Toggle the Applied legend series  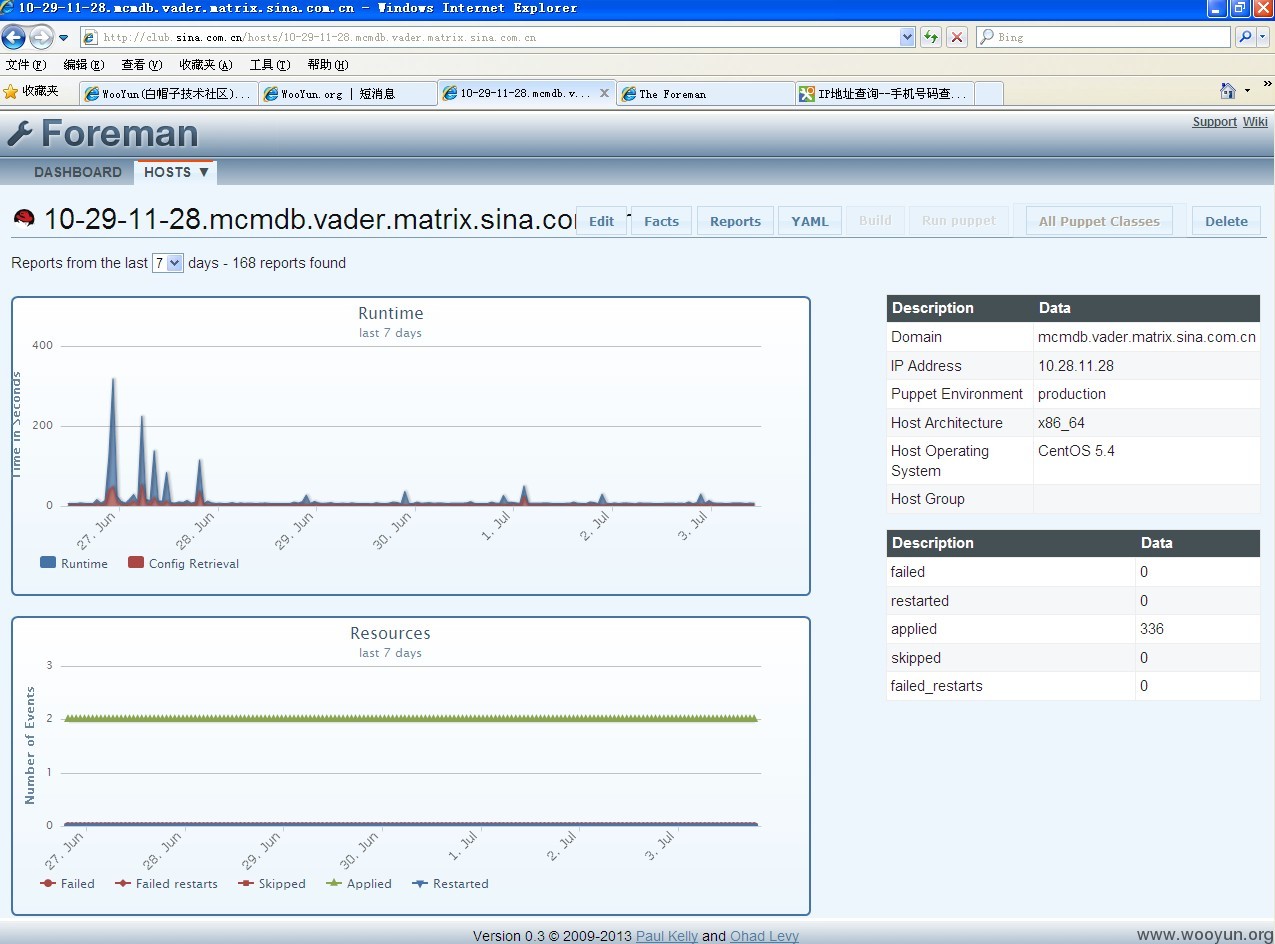click(x=359, y=884)
